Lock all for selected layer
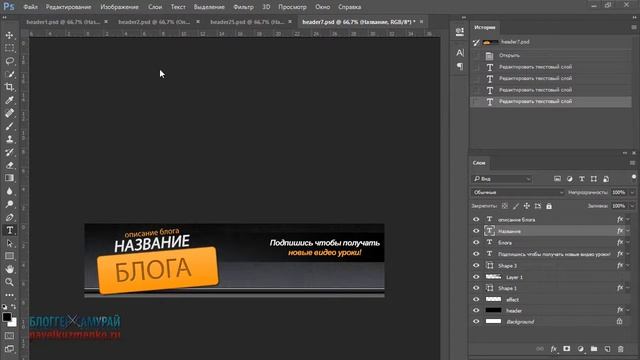This screenshot has width=640, height=360. pyautogui.click(x=549, y=206)
